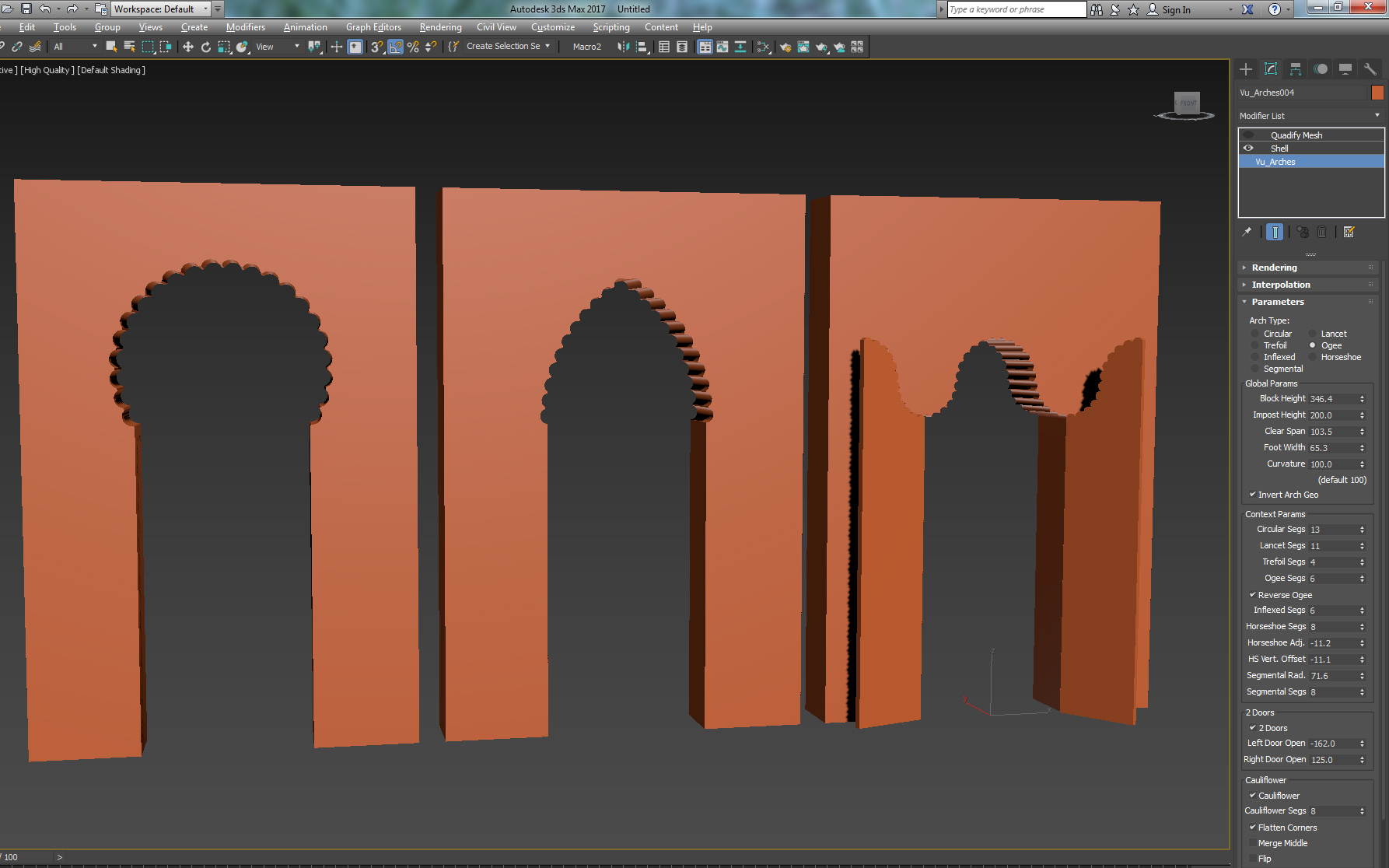Toggle visibility of the Shell modifier
1389x868 pixels.
click(x=1248, y=148)
